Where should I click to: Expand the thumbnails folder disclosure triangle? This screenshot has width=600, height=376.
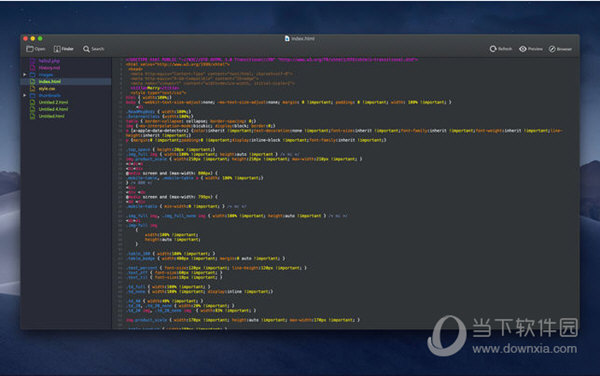(x=24, y=95)
